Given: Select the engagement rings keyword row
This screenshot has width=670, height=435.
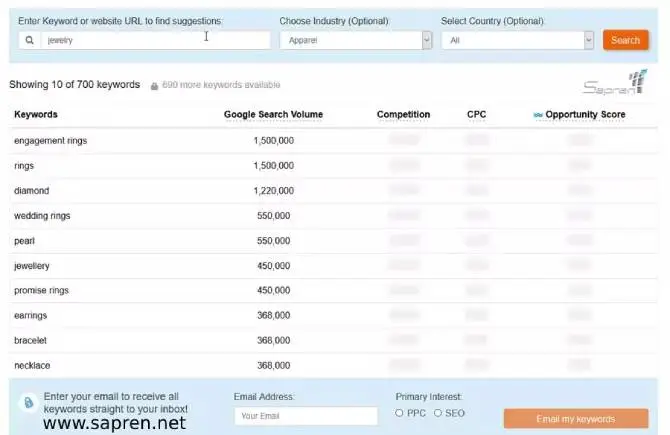Looking at the screenshot, I should (x=51, y=141).
